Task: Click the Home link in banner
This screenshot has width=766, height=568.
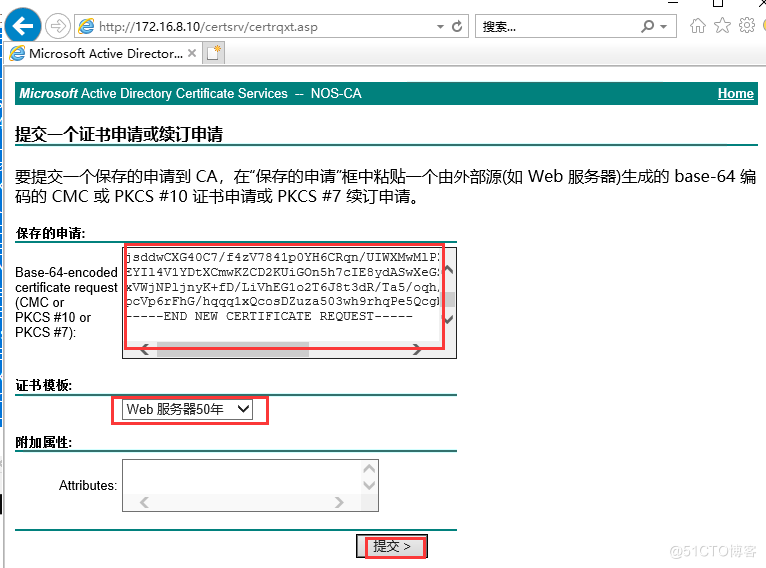Action: (735, 93)
